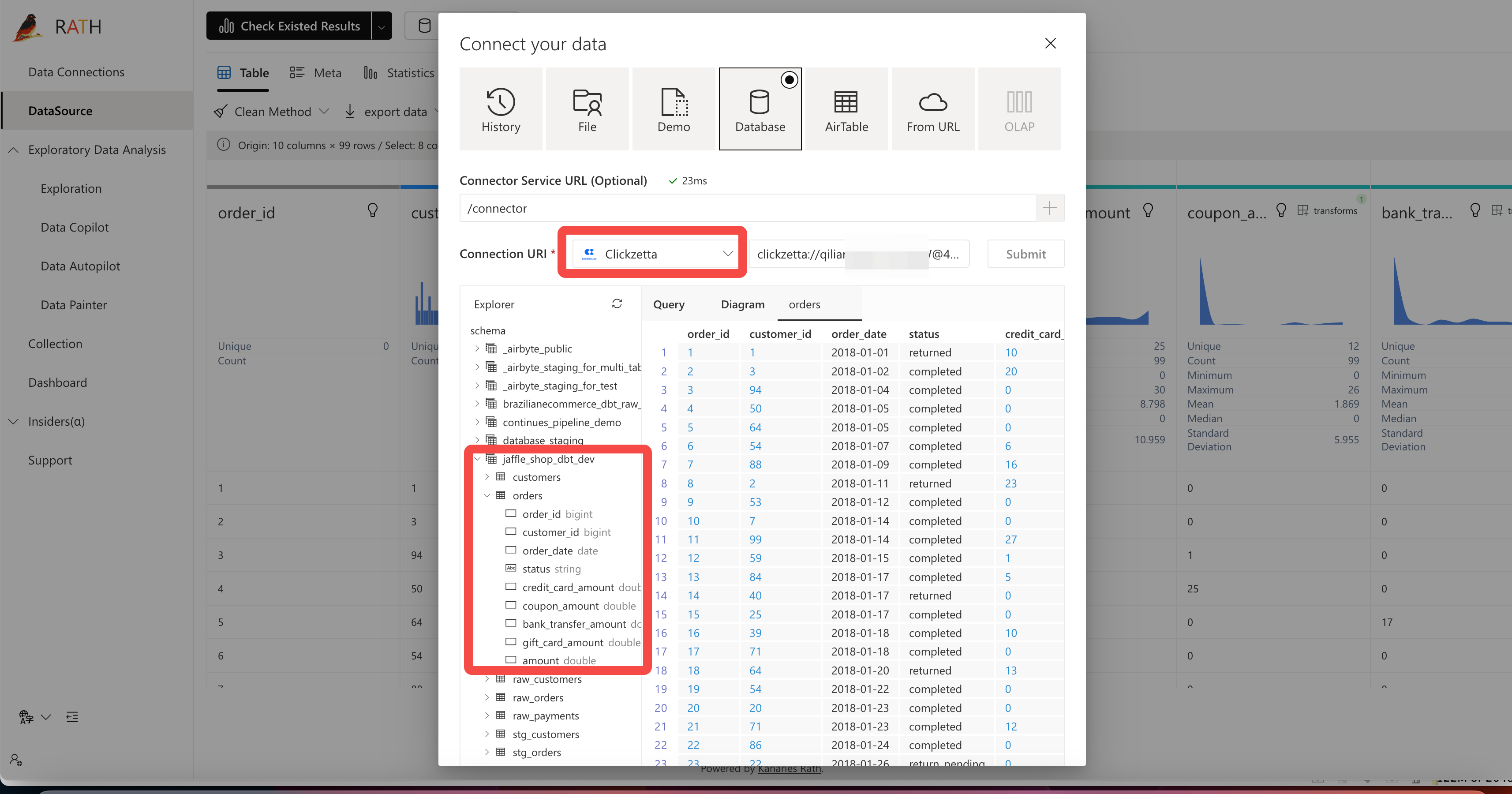Choose the File upload source tile

point(587,109)
